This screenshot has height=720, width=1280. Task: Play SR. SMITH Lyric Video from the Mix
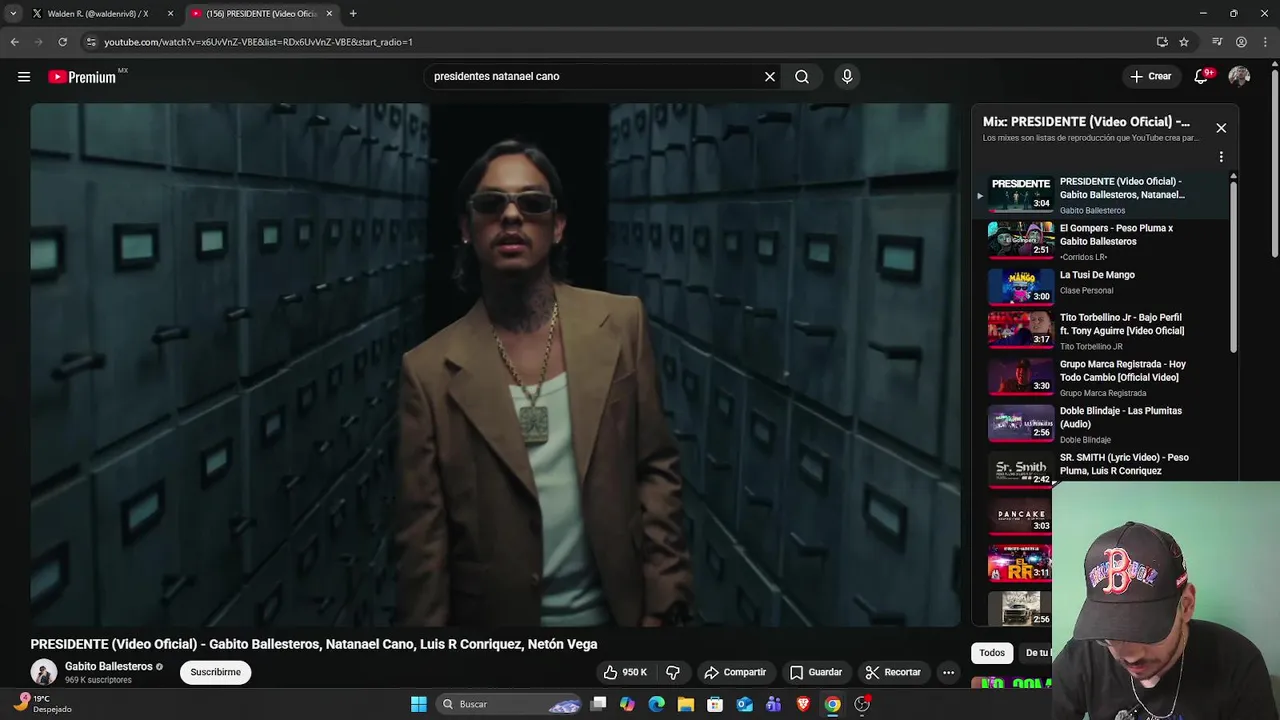click(1105, 468)
